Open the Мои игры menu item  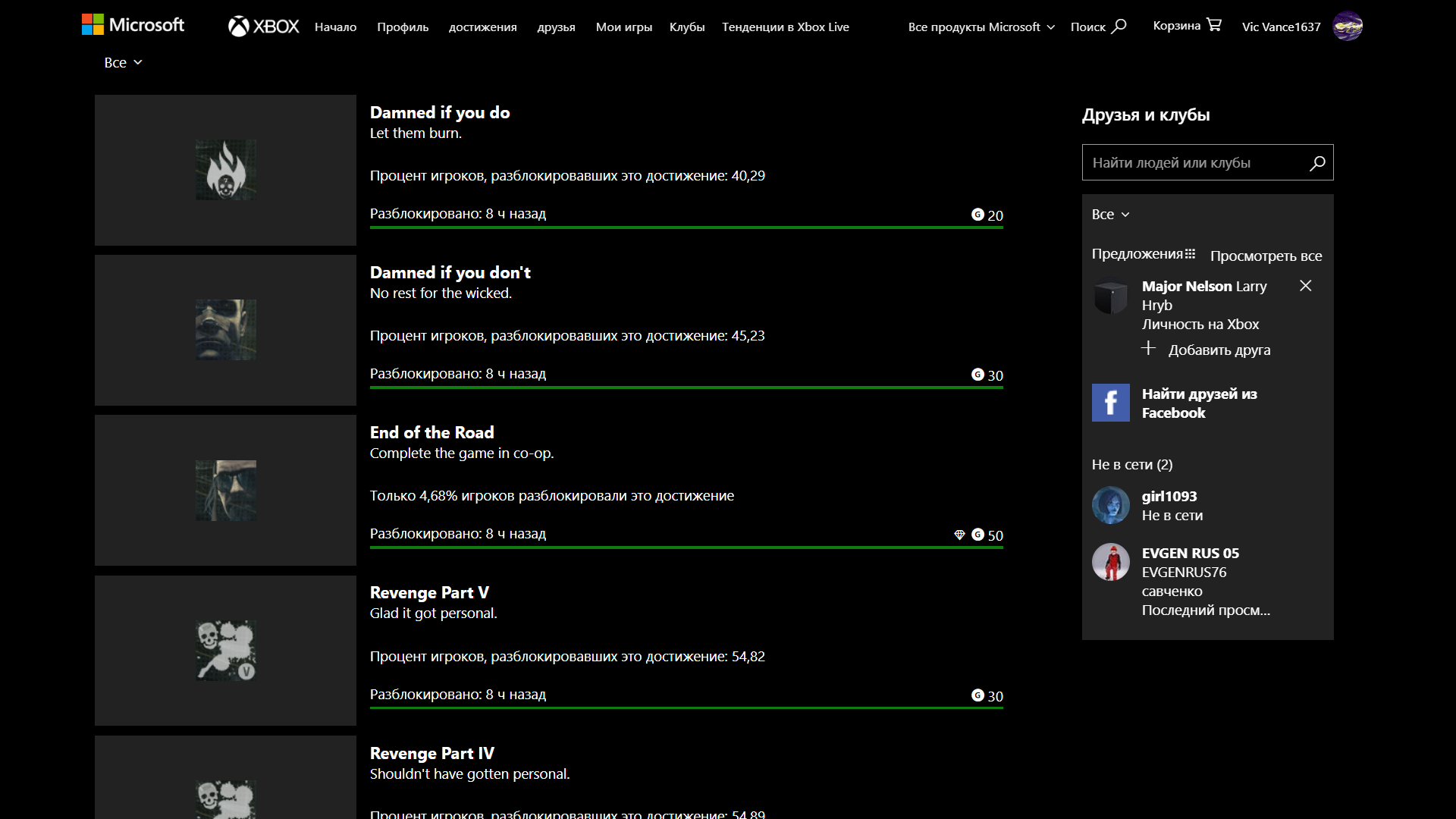click(x=624, y=27)
